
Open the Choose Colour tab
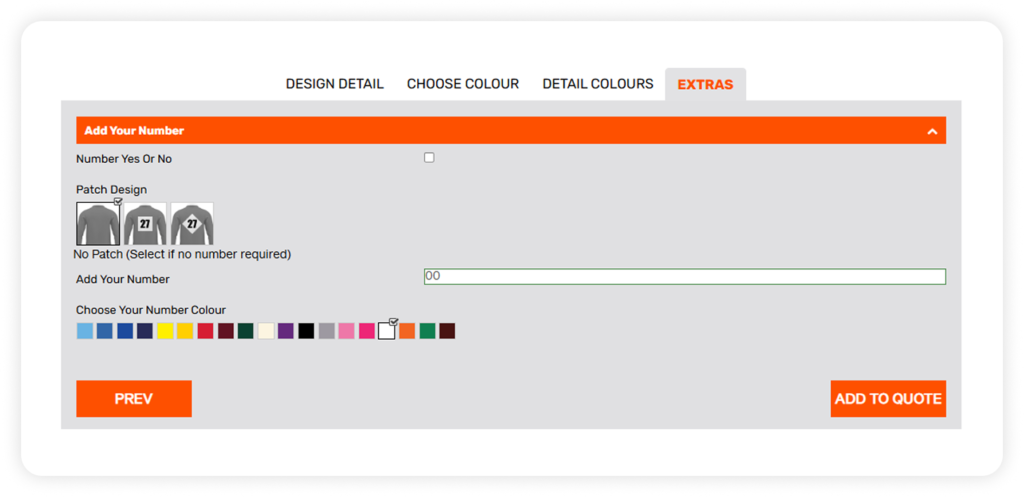pos(462,84)
